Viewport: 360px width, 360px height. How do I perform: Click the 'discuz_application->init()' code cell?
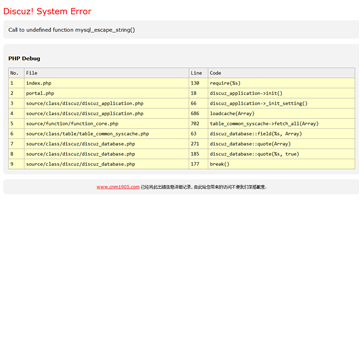[282, 93]
